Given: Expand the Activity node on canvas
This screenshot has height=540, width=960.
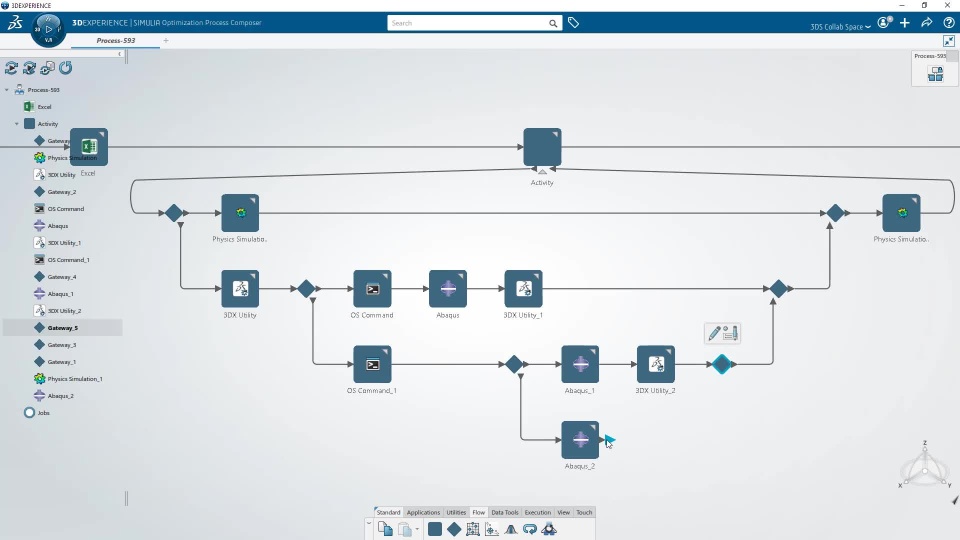Looking at the screenshot, I should tap(542, 171).
